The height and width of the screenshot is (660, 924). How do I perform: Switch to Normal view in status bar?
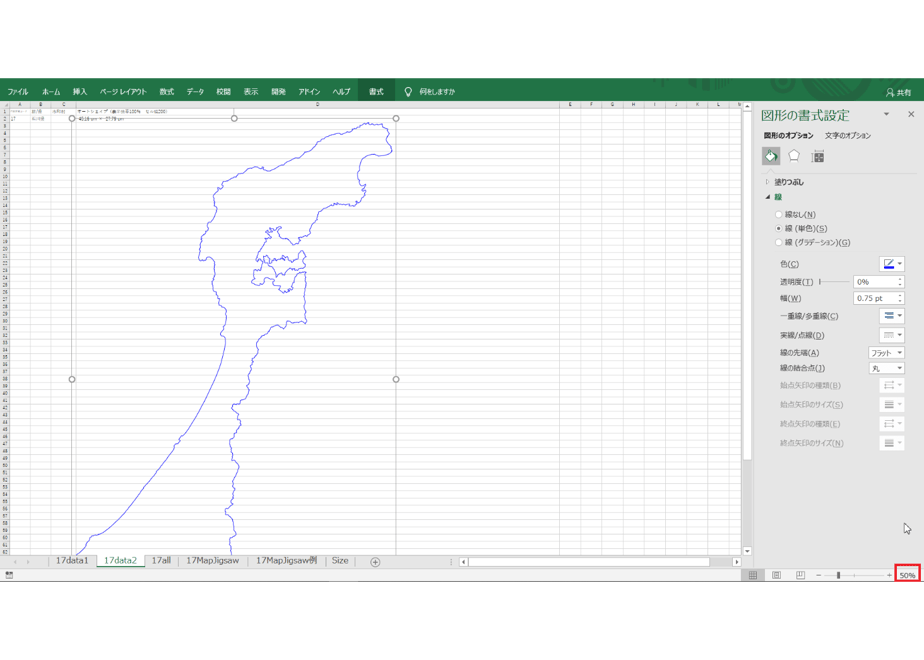[753, 575]
